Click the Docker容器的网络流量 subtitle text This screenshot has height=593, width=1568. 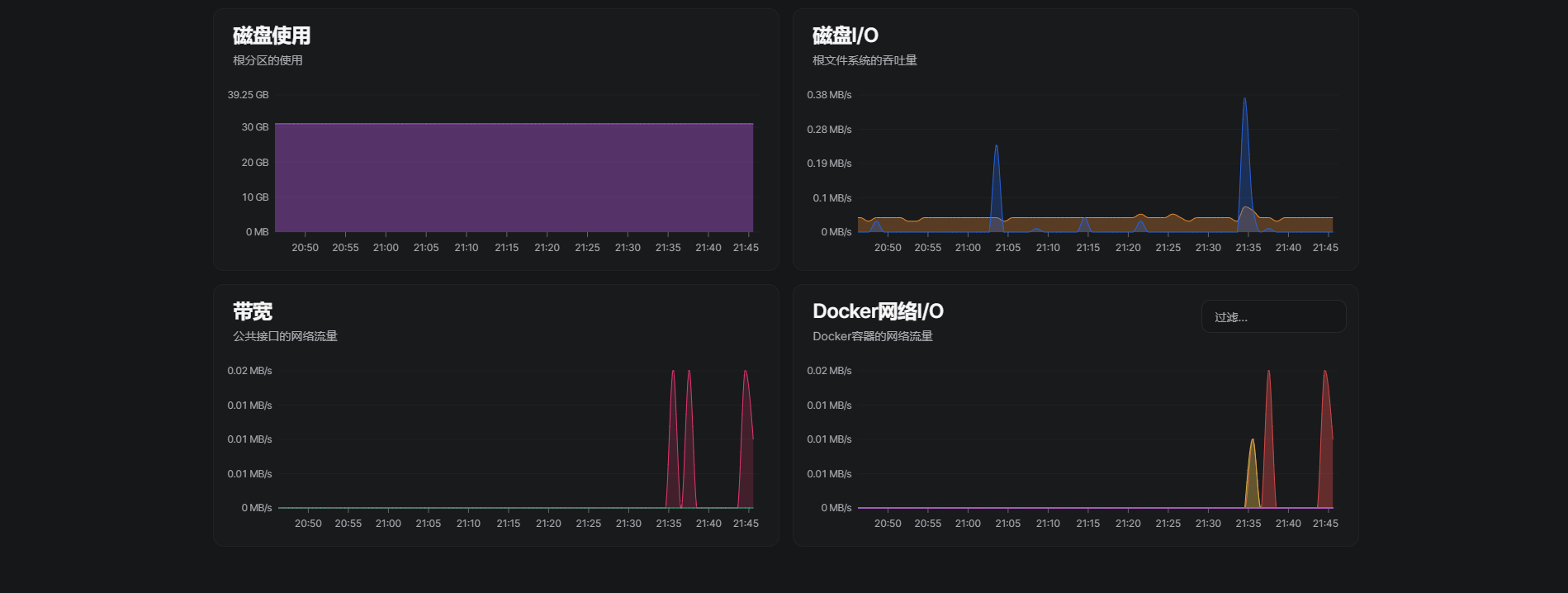872,336
